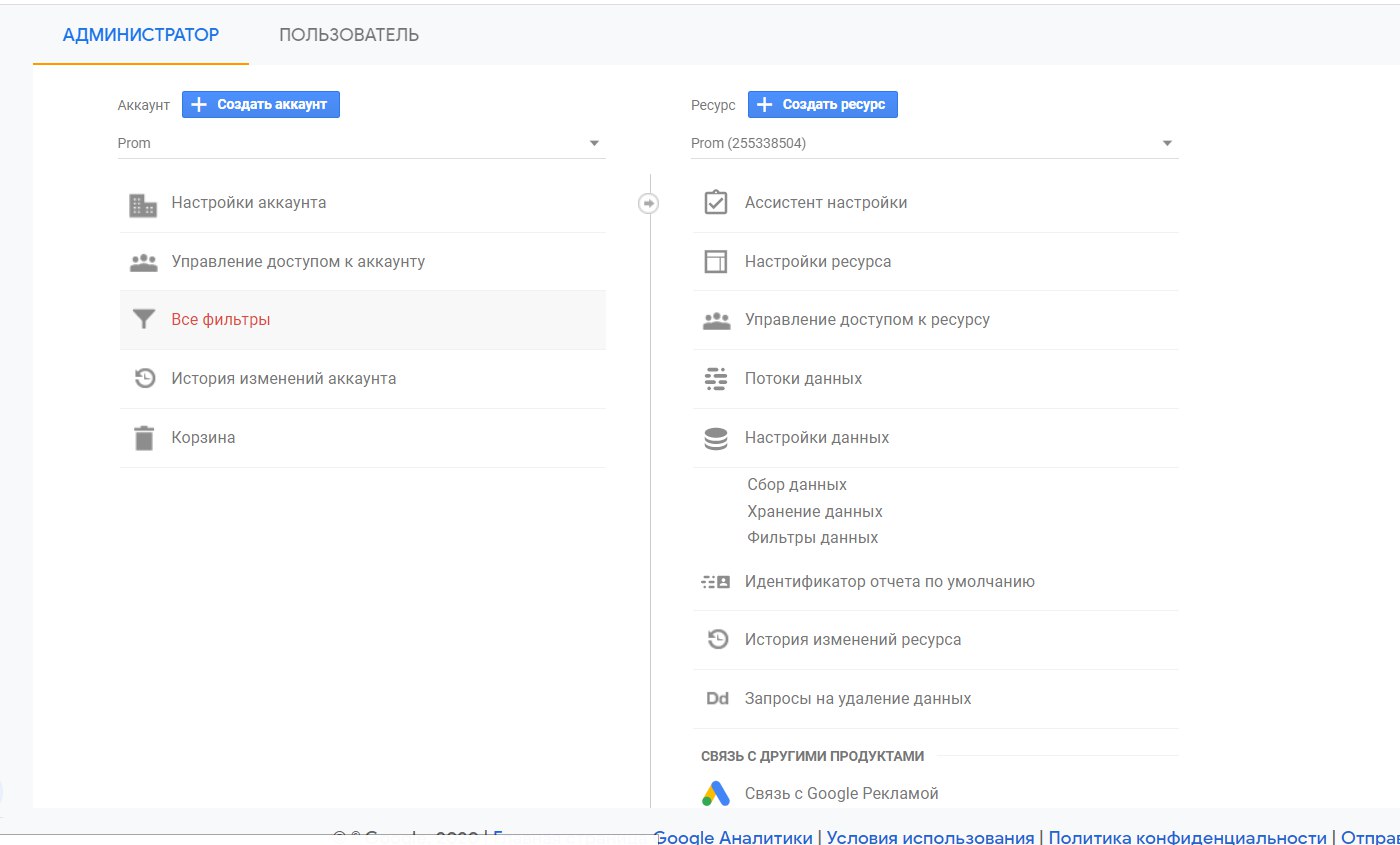Screen dimensions: 1400x845
Task: Click the plus icon on Создать ресурс
Action: [x=764, y=104]
